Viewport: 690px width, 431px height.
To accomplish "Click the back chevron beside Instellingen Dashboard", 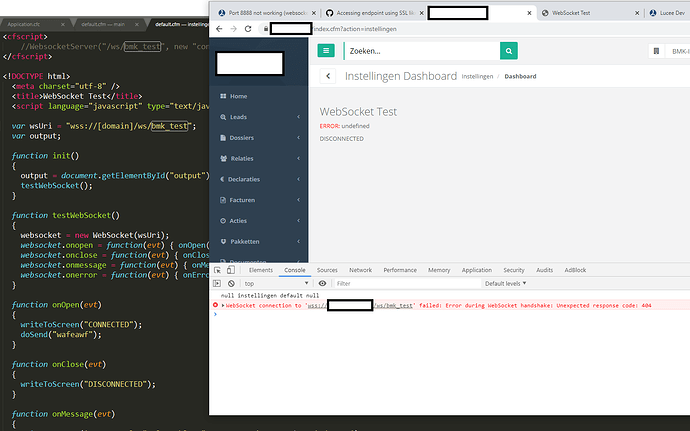I will coord(328,76).
